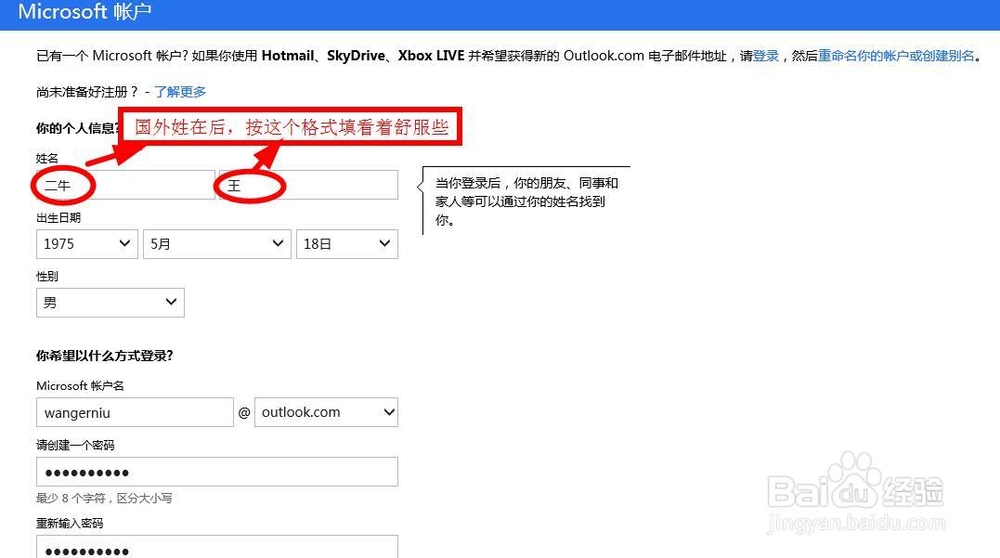Click the 姓名 label

[47, 158]
